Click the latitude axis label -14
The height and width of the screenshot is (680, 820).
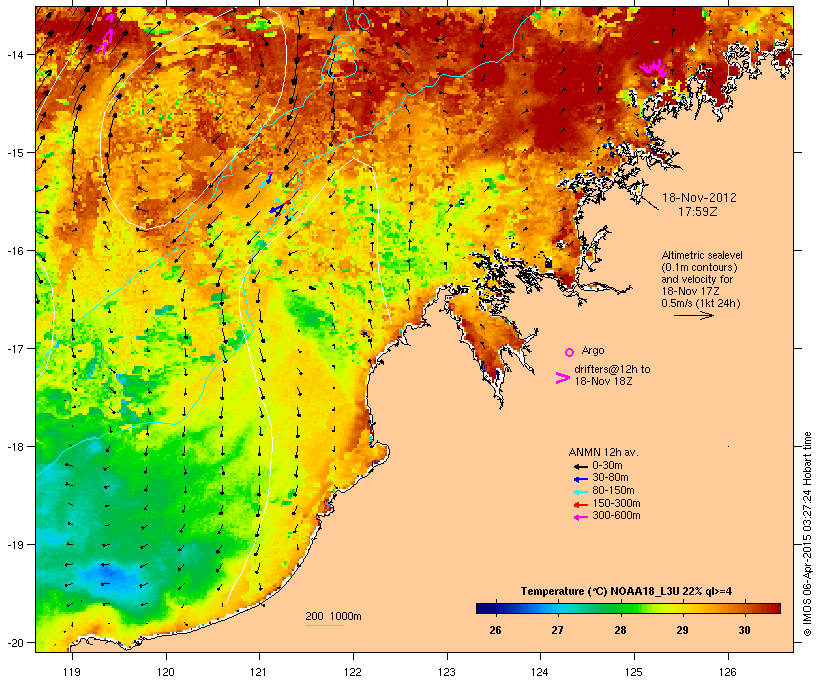coord(15,54)
